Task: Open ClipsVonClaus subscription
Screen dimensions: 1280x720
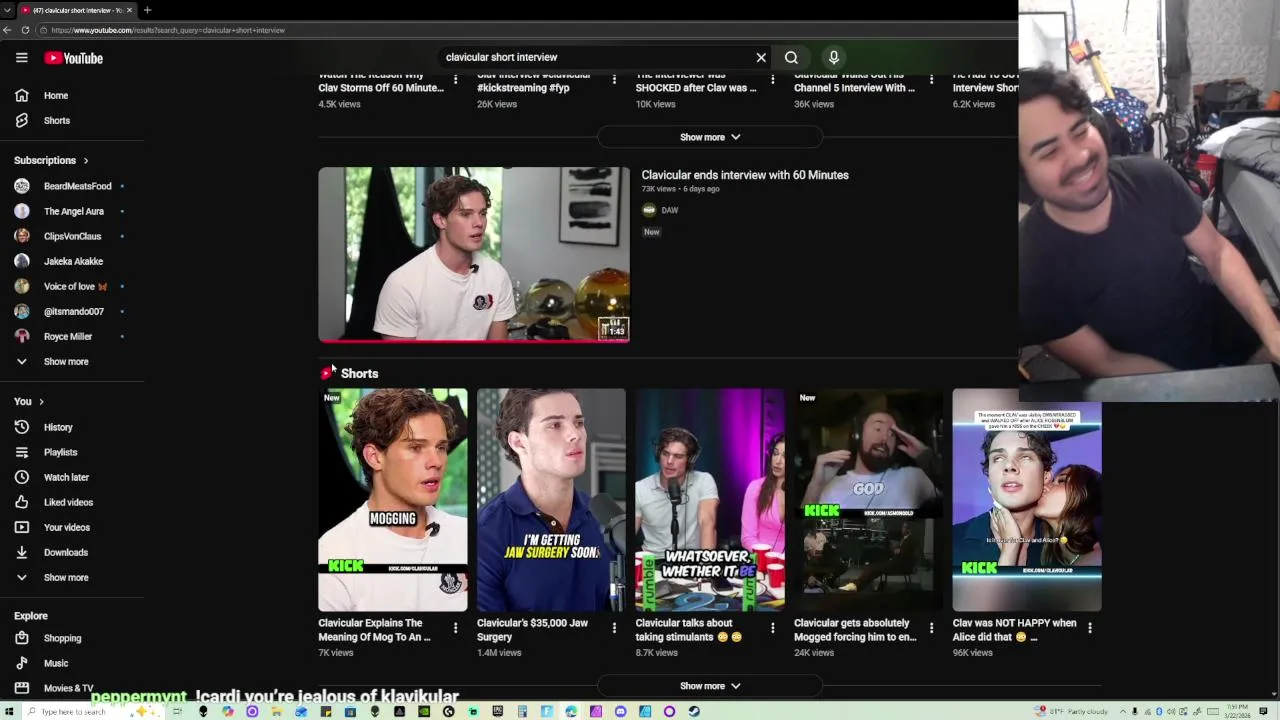Action: coord(72,236)
